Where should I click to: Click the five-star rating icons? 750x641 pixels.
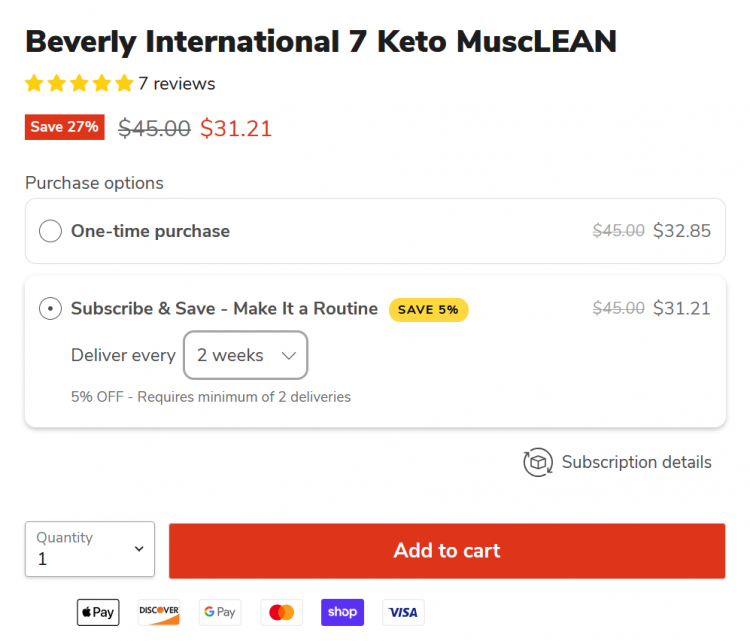click(x=79, y=83)
